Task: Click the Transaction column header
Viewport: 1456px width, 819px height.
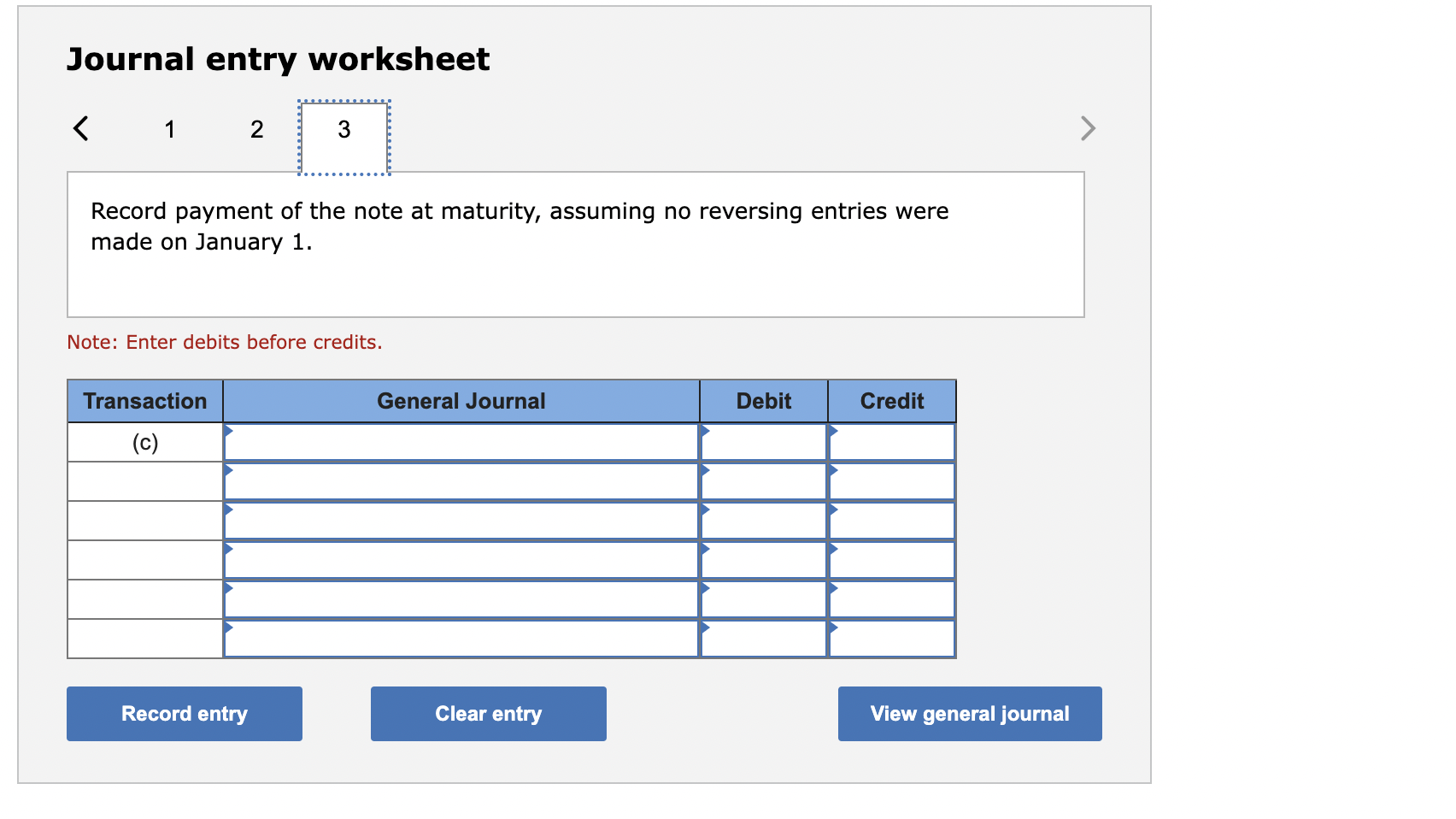Action: click(145, 401)
